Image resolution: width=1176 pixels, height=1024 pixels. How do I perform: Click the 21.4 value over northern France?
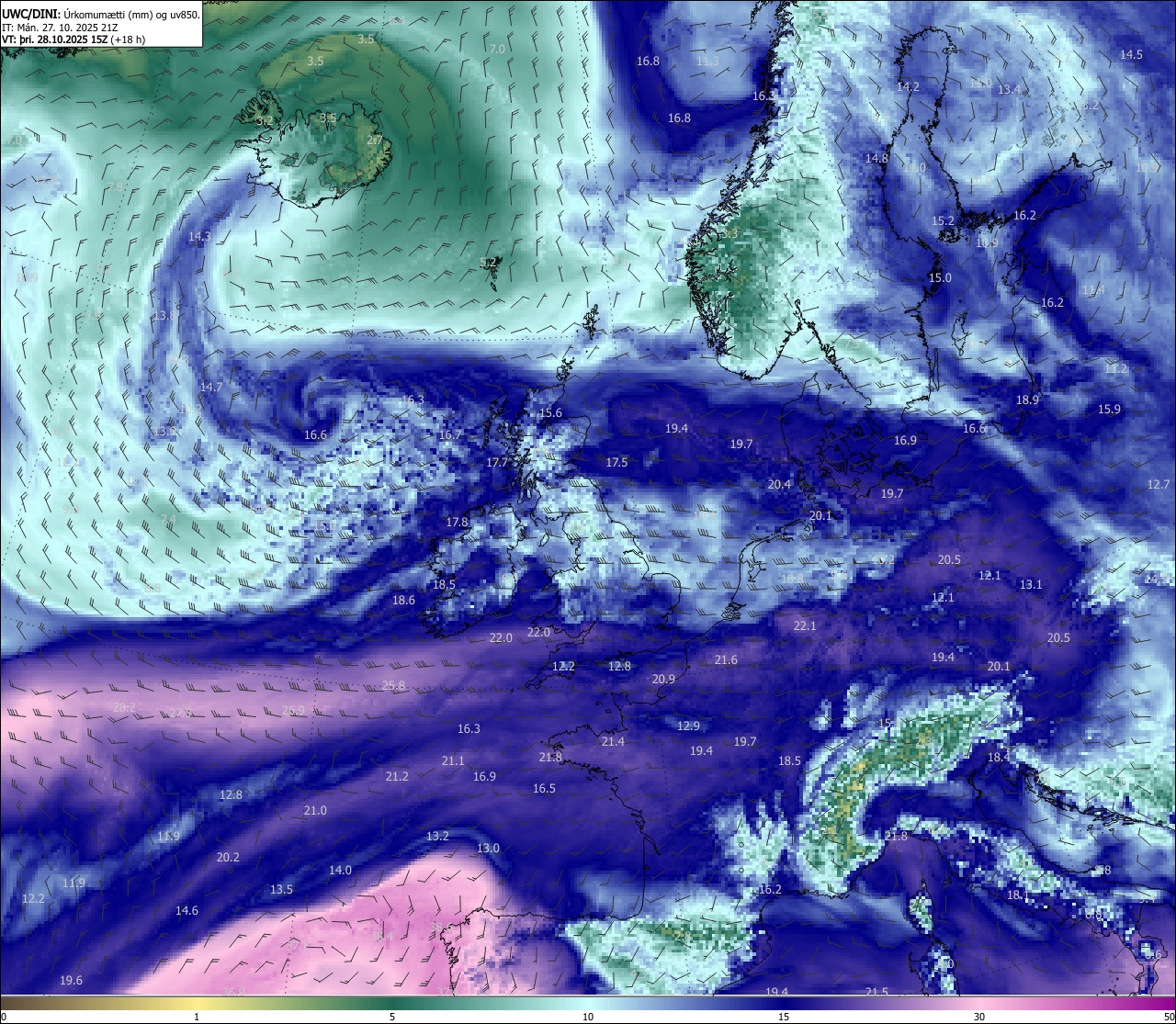tap(613, 741)
